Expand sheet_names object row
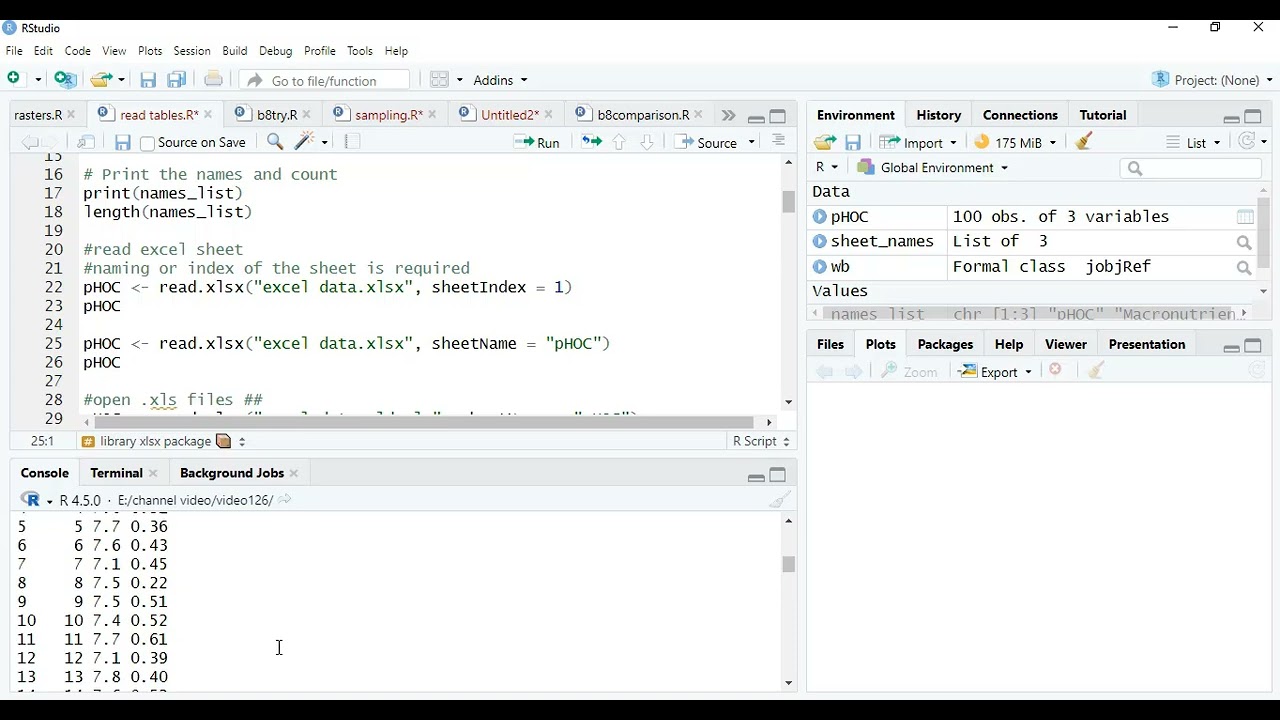Viewport: 1280px width, 720px height. click(x=820, y=241)
